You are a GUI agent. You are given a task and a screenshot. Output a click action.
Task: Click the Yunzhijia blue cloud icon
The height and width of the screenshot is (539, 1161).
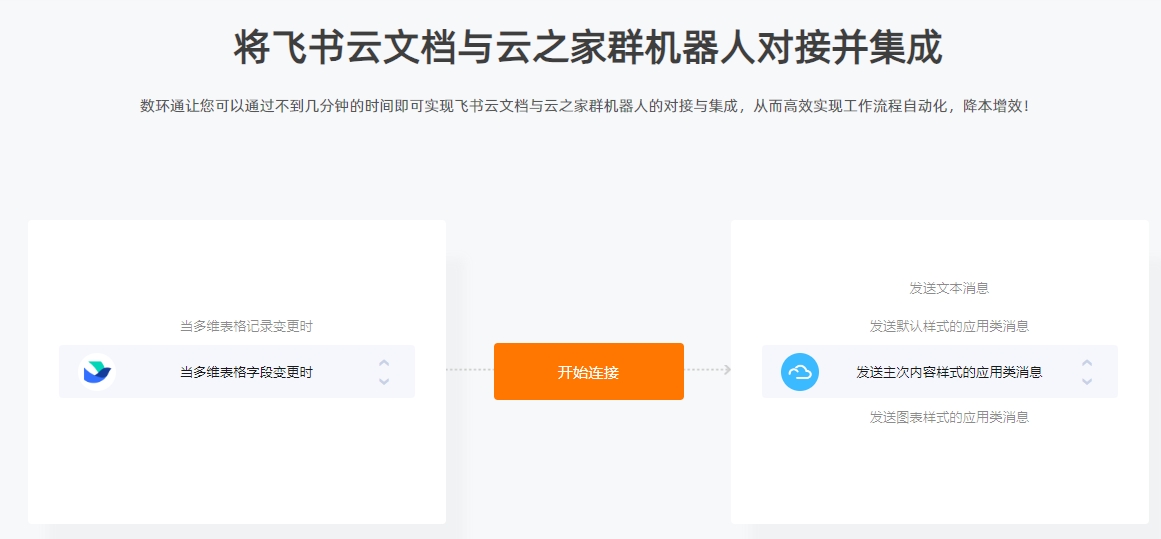[800, 372]
